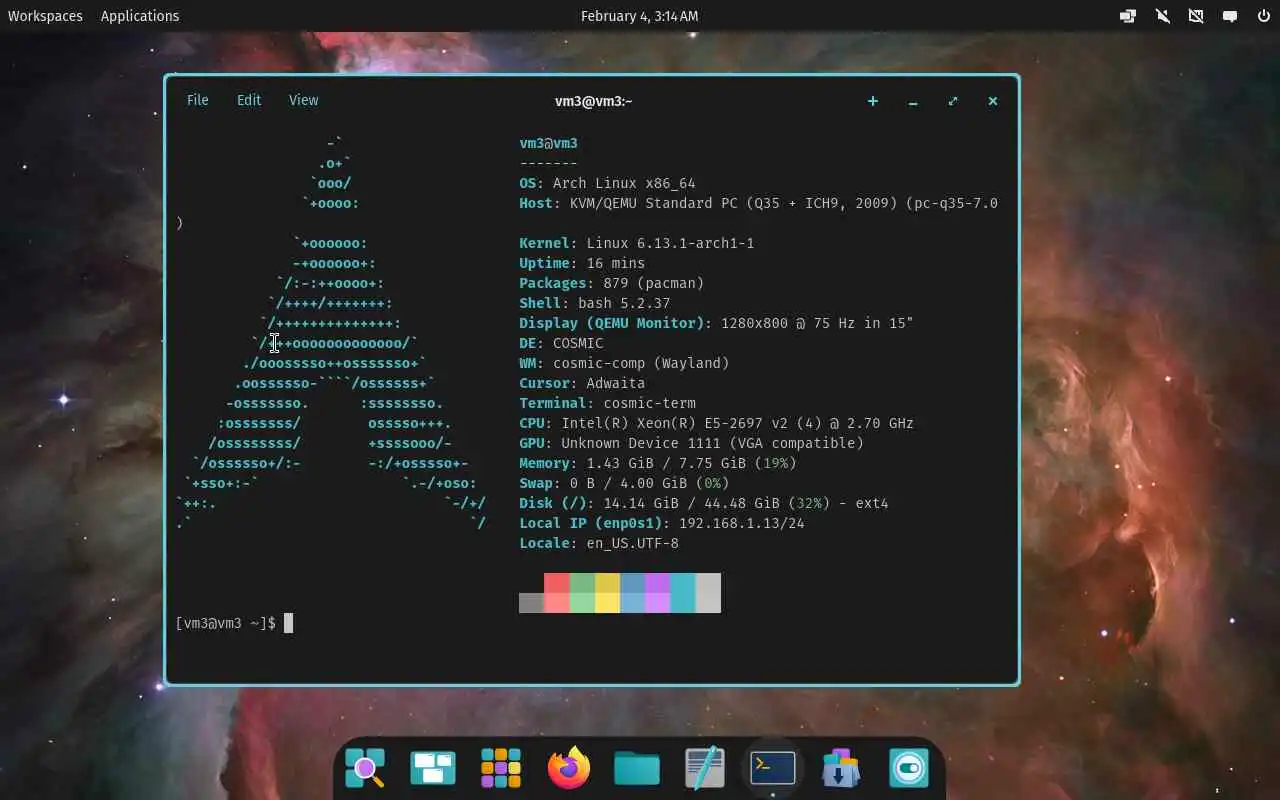Viewport: 1280px width, 800px height.
Task: Open the date and time calendar applet
Action: [640, 16]
